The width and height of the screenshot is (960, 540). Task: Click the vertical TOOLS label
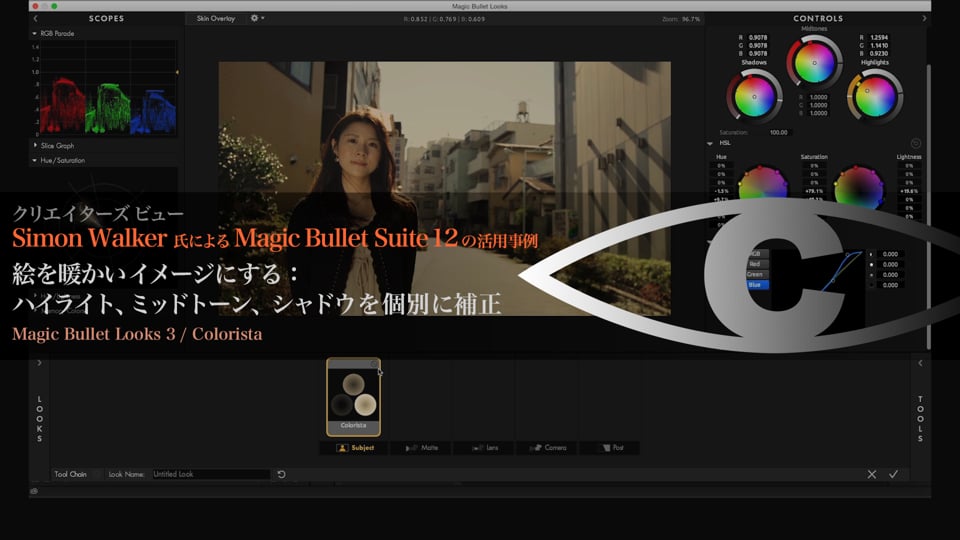click(920, 419)
